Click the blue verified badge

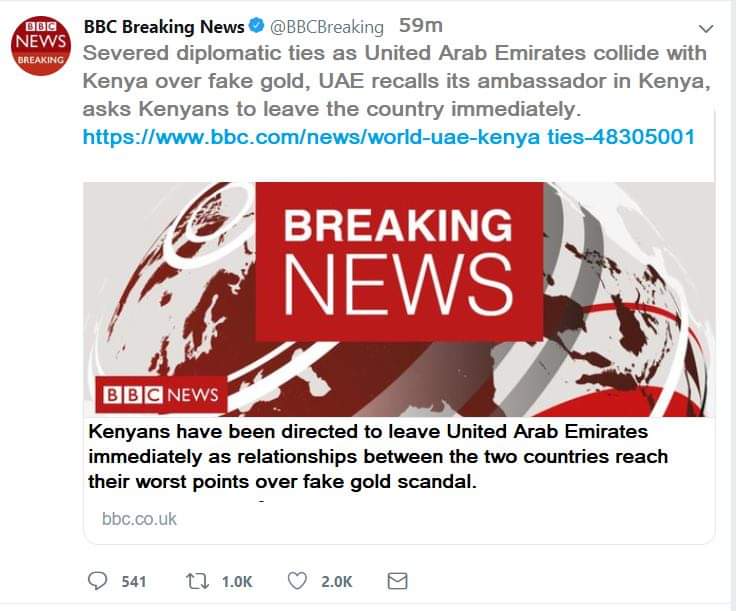coord(255,26)
